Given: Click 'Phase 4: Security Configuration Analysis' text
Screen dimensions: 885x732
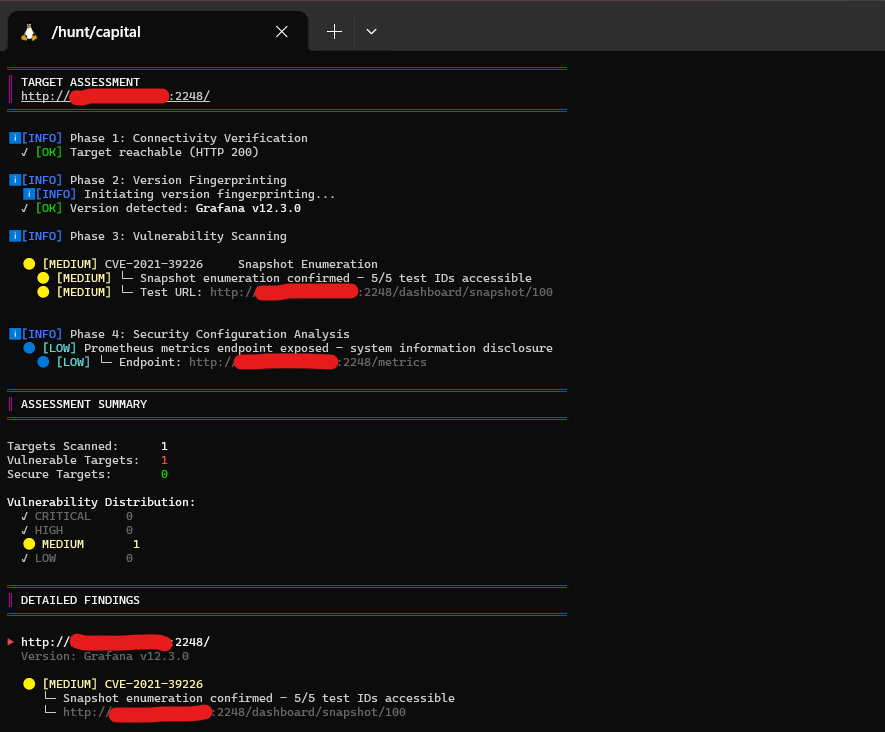Looking at the screenshot, I should 209,334.
